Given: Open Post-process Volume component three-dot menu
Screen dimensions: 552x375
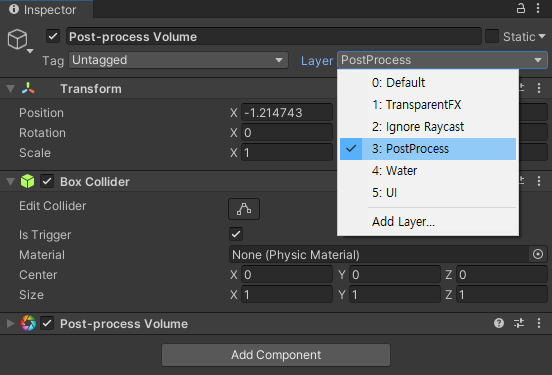Looking at the screenshot, I should [x=539, y=323].
